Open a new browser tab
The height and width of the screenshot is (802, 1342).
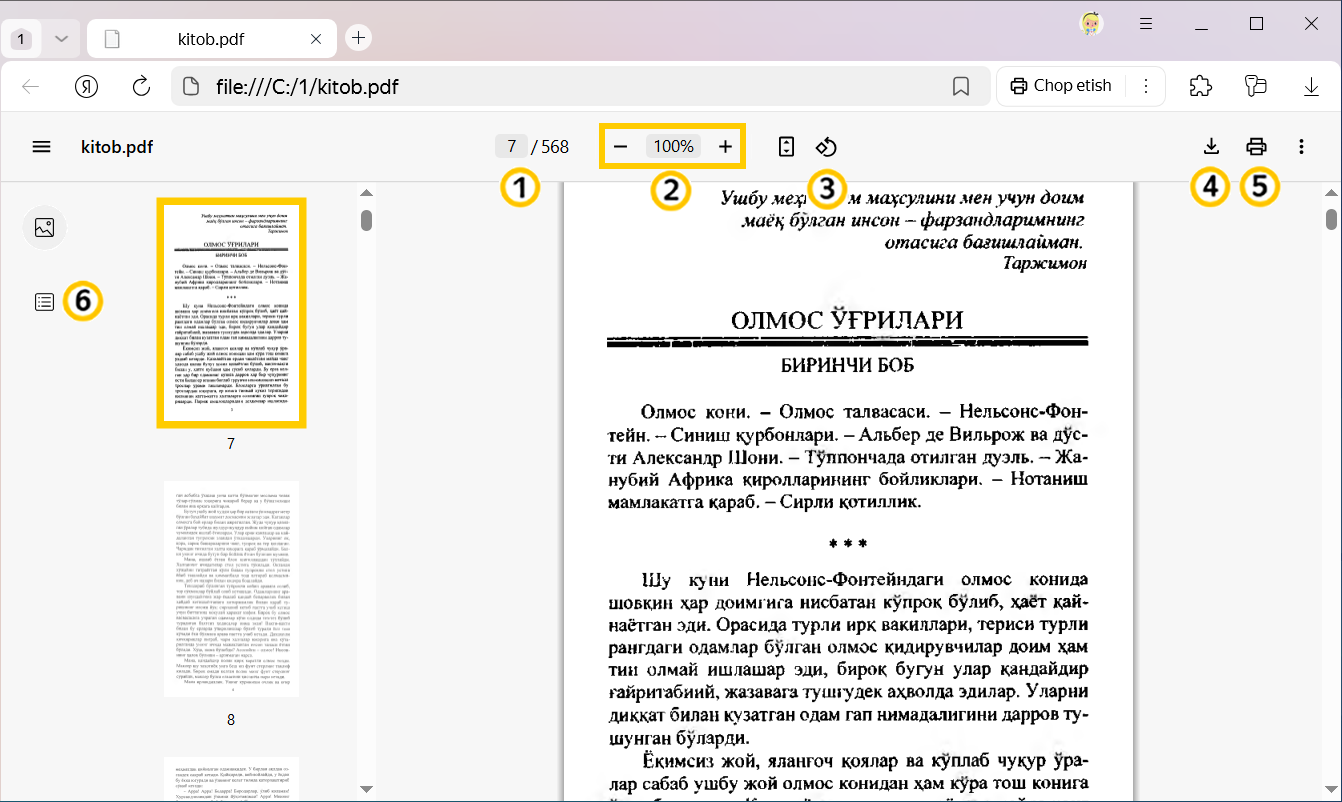click(358, 38)
